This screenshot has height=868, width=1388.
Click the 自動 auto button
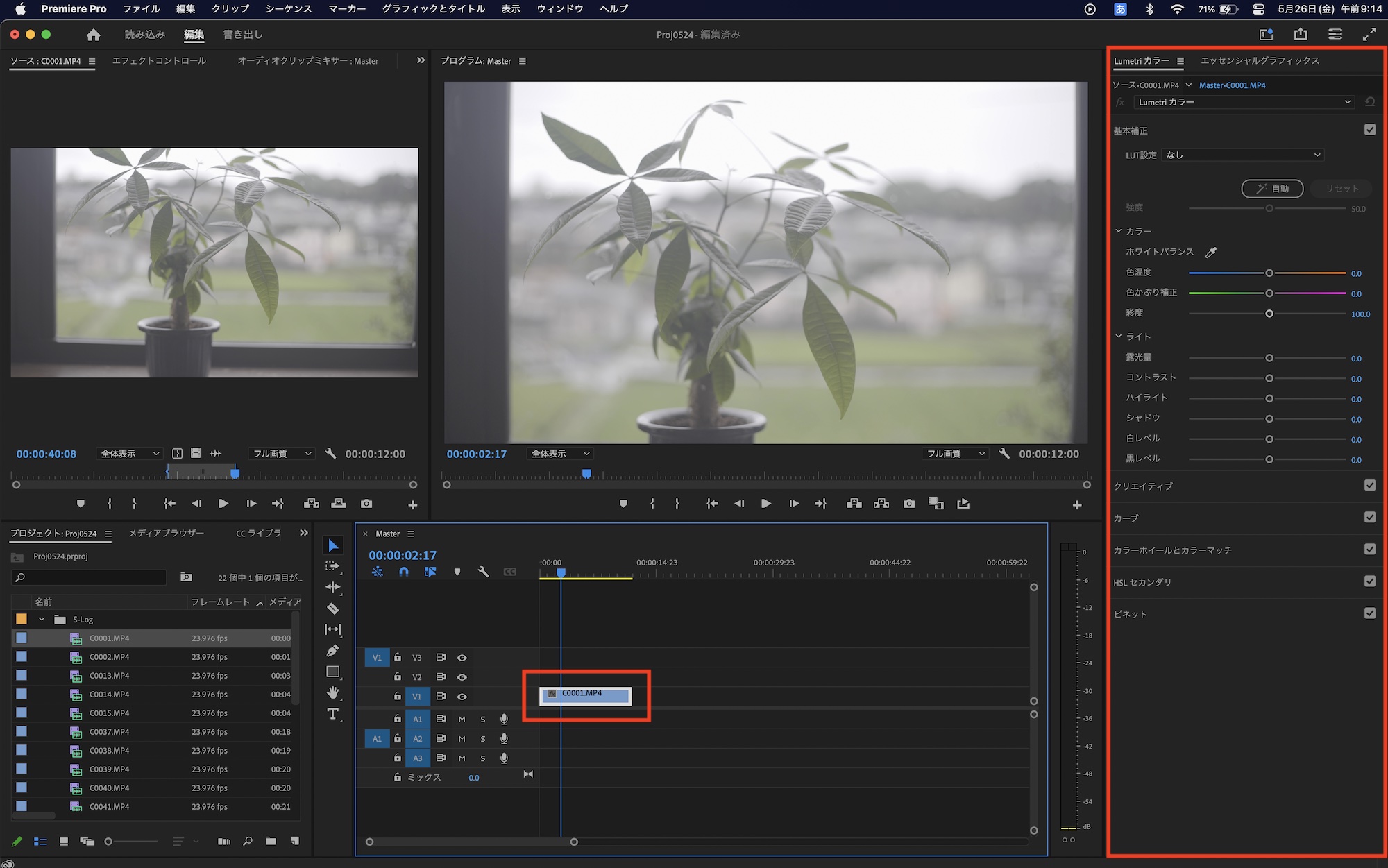click(1272, 189)
